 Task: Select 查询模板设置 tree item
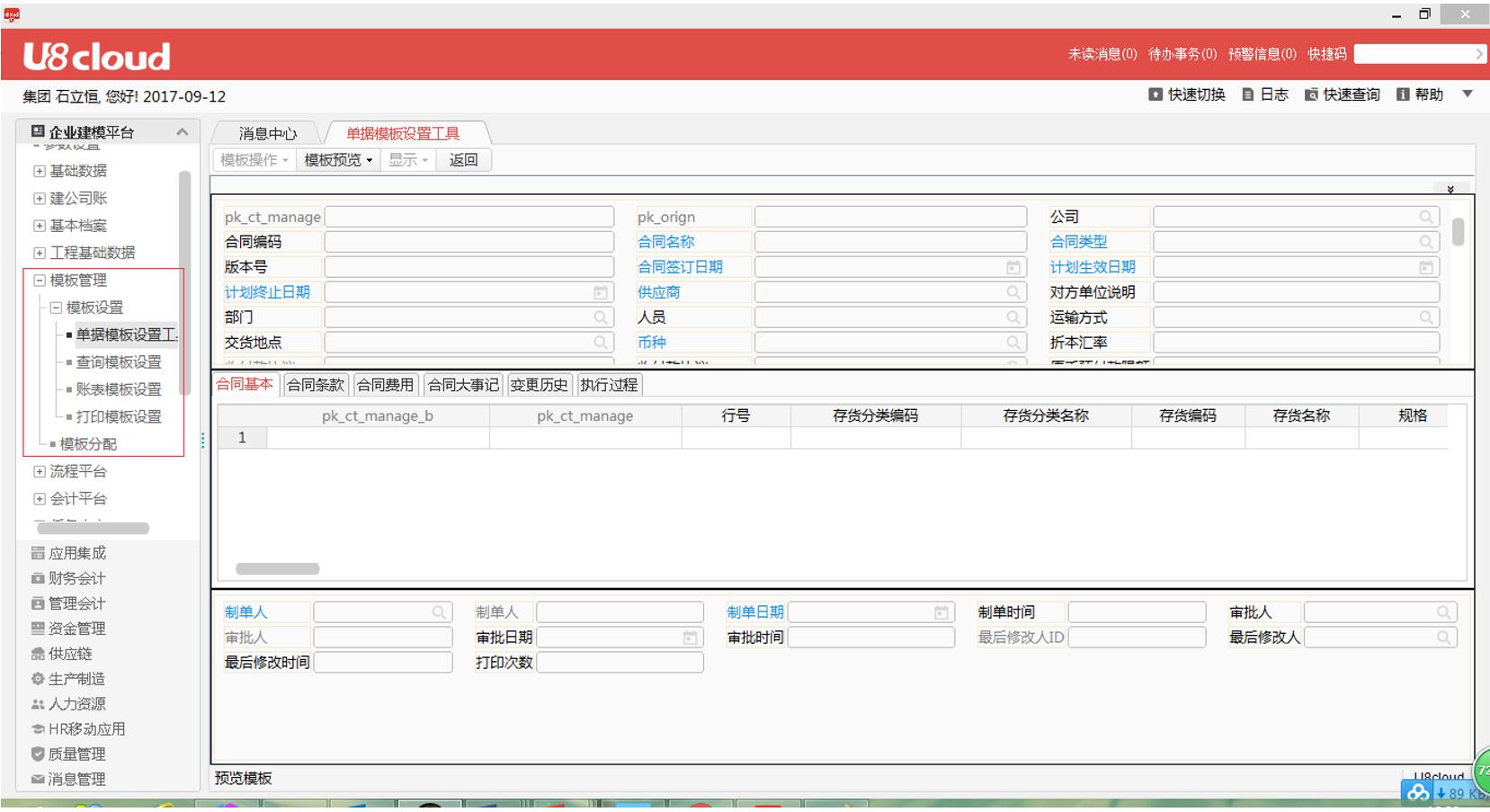(x=119, y=362)
